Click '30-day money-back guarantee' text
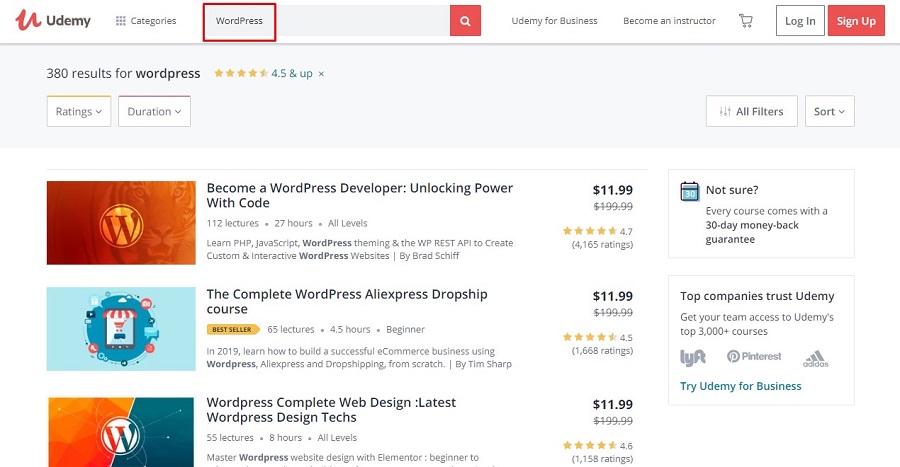Screen dimensions: 900x467 (x=752, y=232)
